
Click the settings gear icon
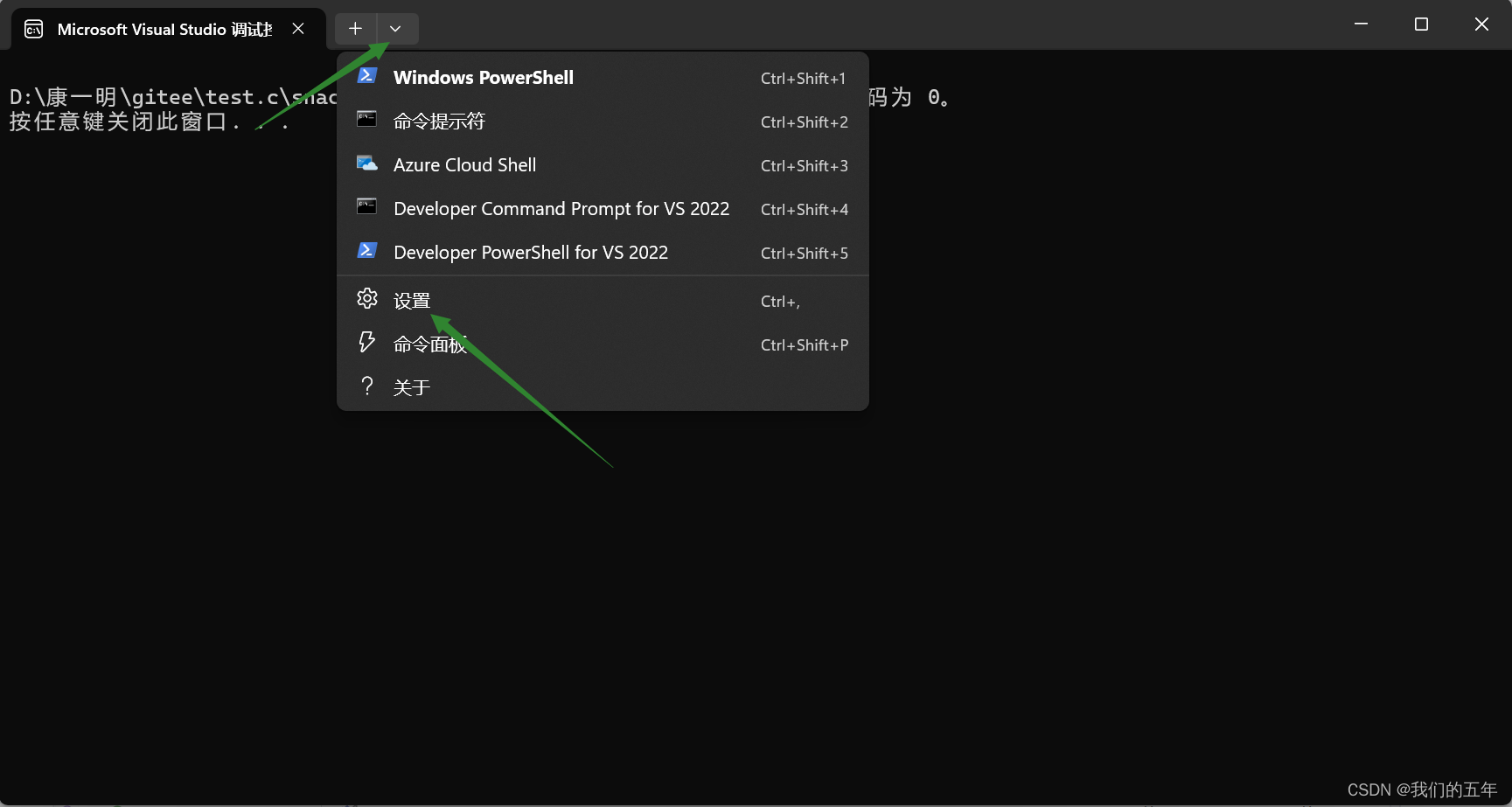click(x=367, y=299)
